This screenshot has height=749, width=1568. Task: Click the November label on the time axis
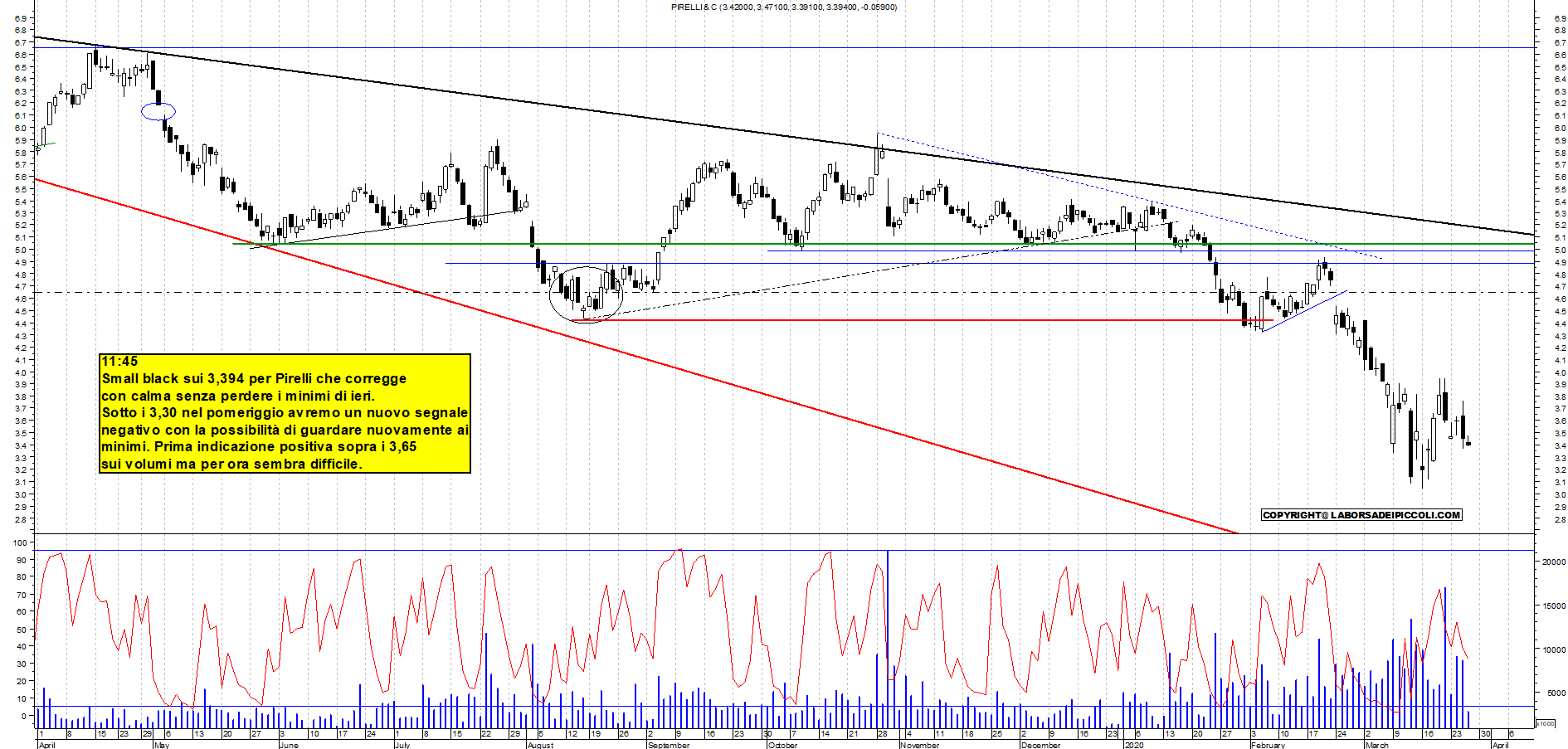[x=920, y=745]
